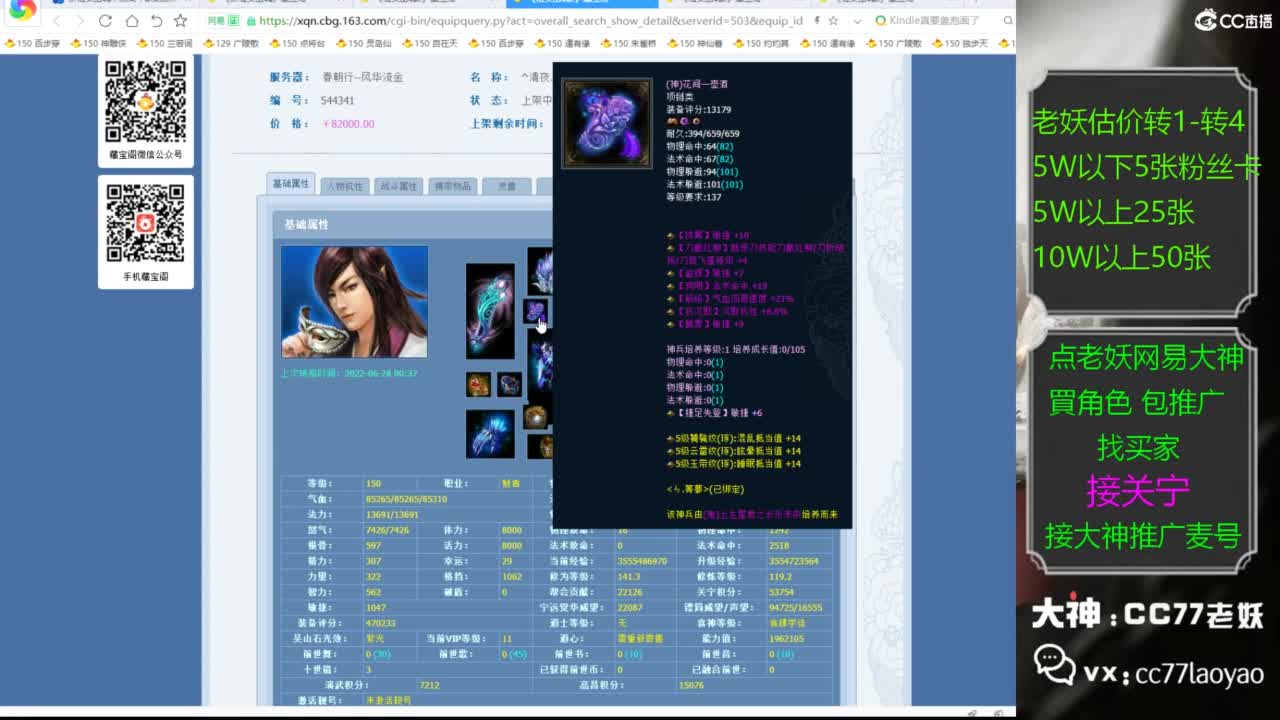Image resolution: width=1280 pixels, height=720 pixels.
Task: Switch to the 战斗属性 tab
Action: 397,186
